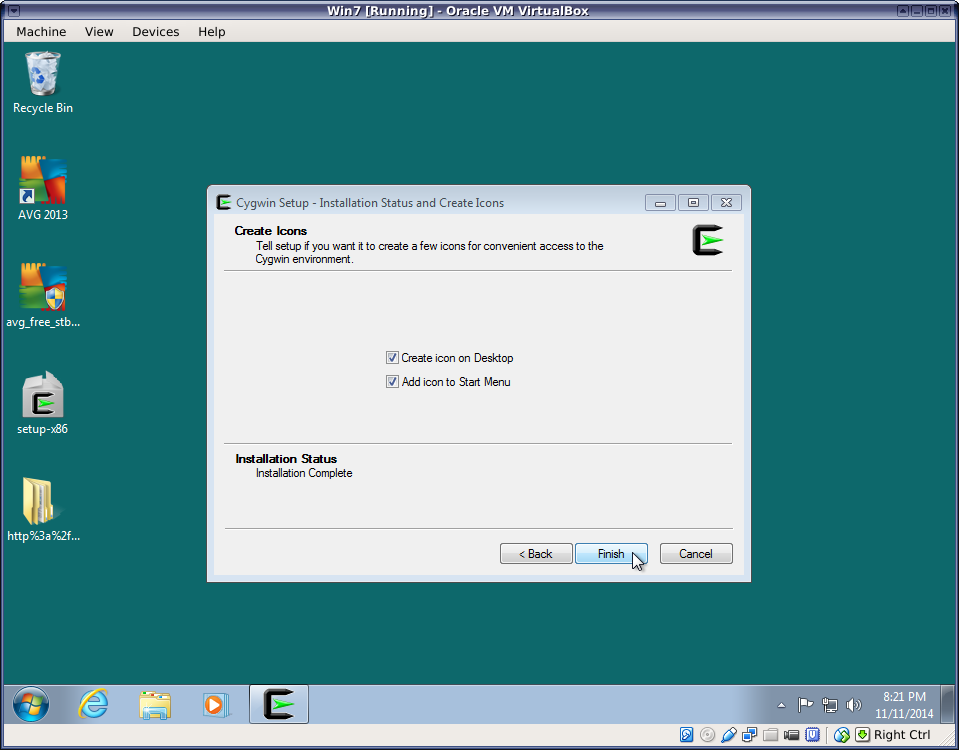
Task: Open the Windows Start orb
Action: 31,704
